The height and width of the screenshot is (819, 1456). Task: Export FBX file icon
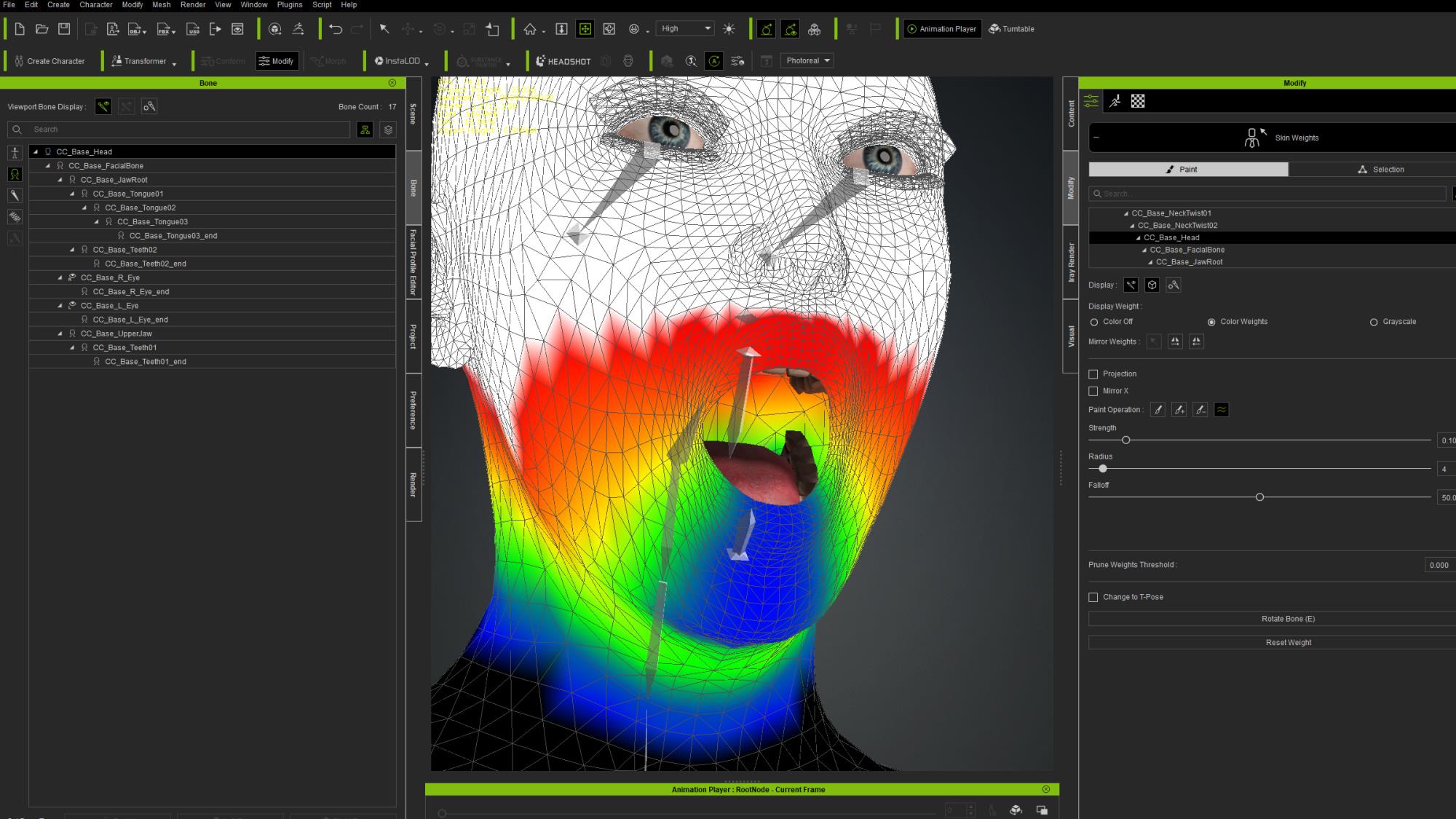165,29
